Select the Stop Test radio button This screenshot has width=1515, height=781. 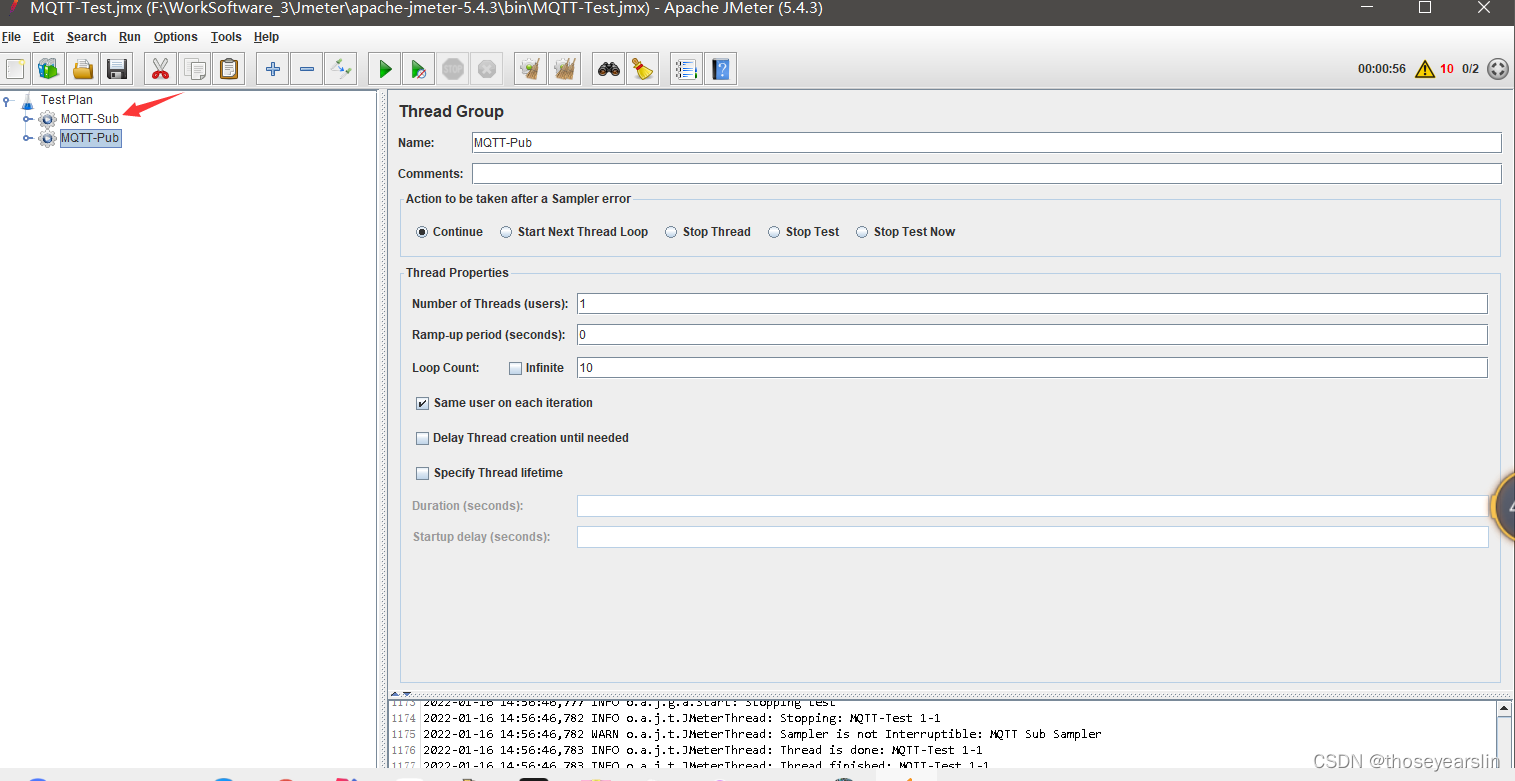coord(774,232)
